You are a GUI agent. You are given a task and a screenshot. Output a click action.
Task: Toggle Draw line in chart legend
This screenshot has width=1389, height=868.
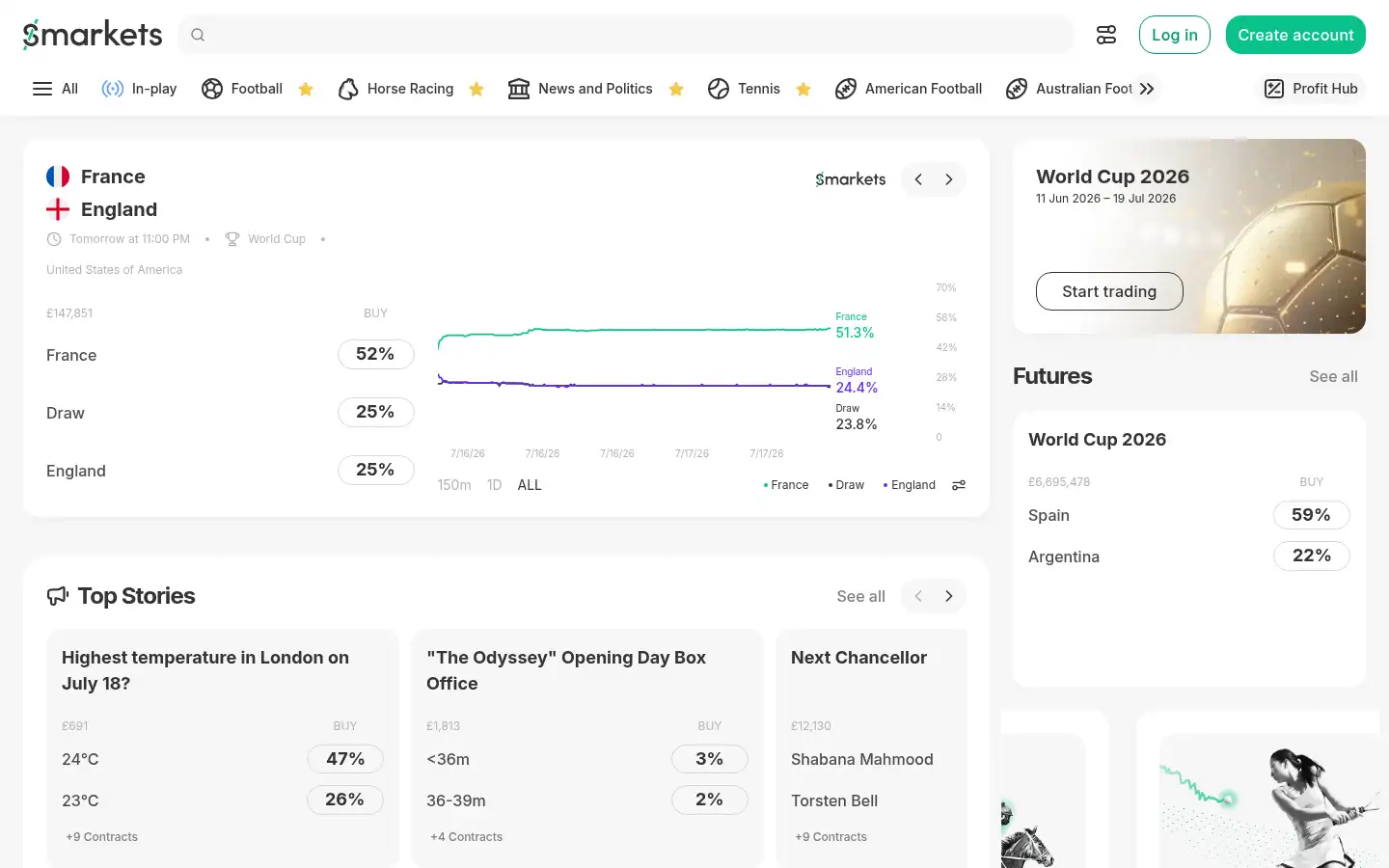846,485
